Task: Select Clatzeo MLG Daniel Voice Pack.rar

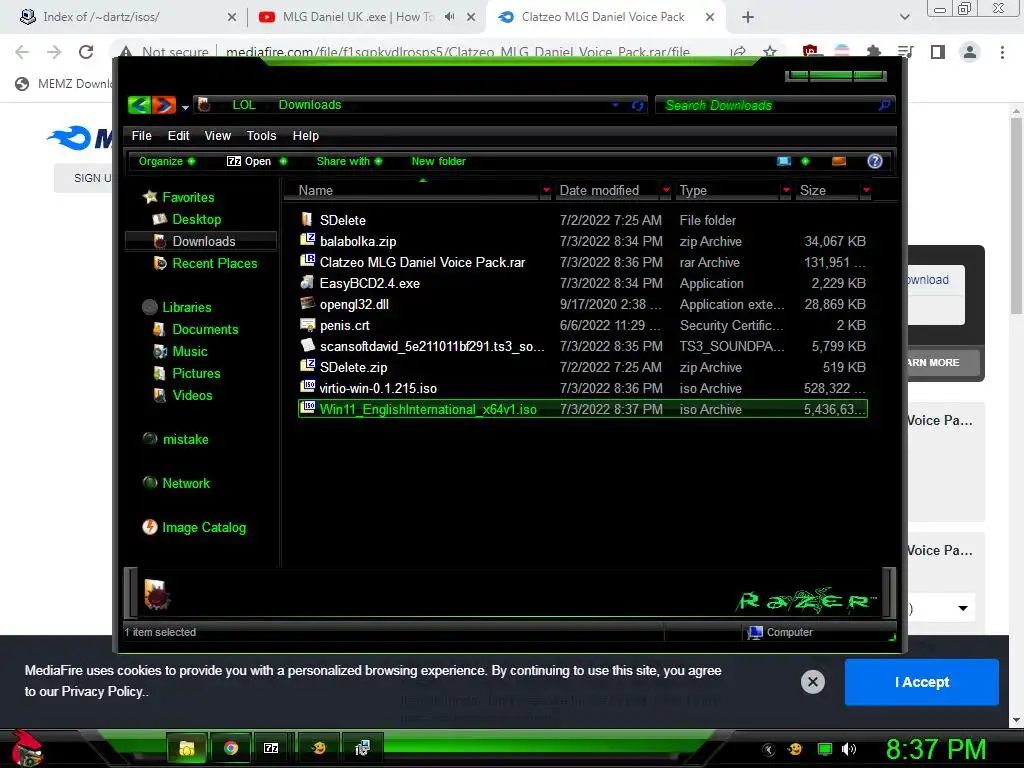Action: pos(422,263)
